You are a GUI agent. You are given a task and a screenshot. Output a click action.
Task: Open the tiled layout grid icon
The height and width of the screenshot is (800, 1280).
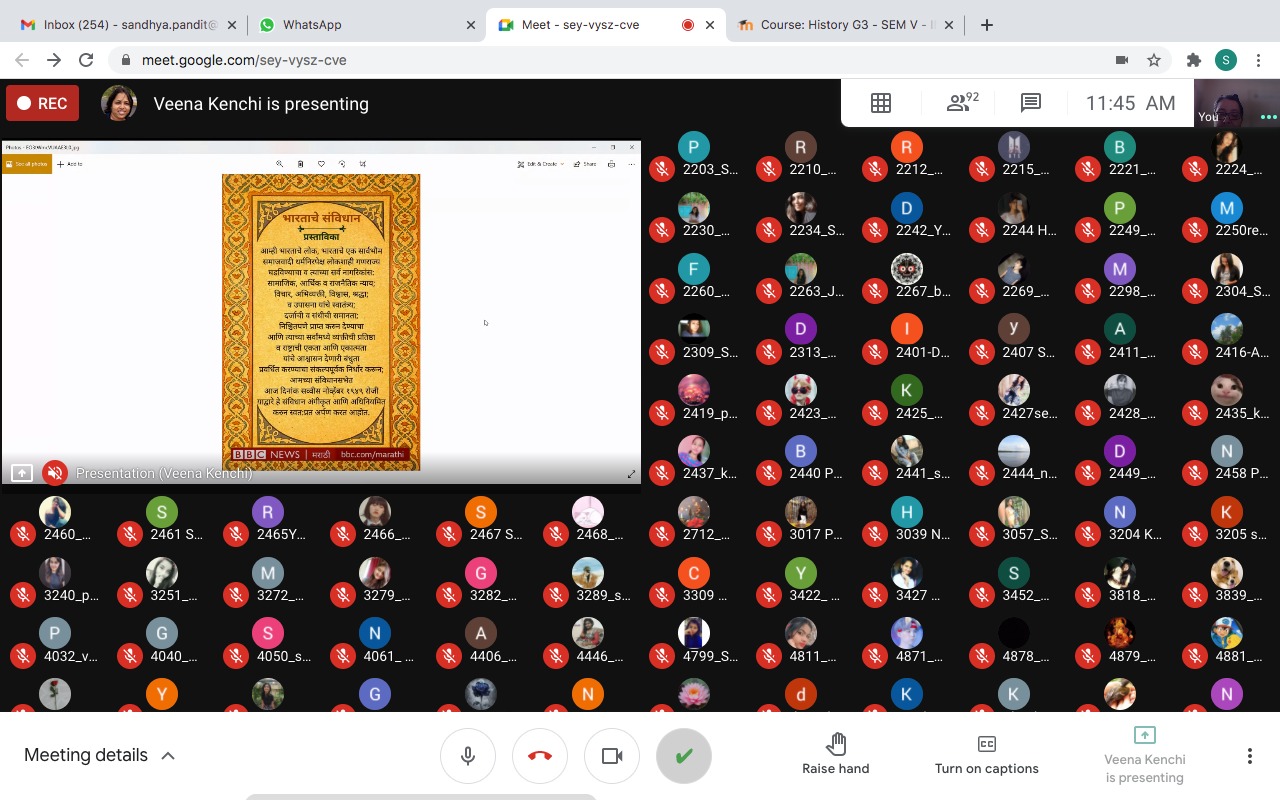coord(880,103)
